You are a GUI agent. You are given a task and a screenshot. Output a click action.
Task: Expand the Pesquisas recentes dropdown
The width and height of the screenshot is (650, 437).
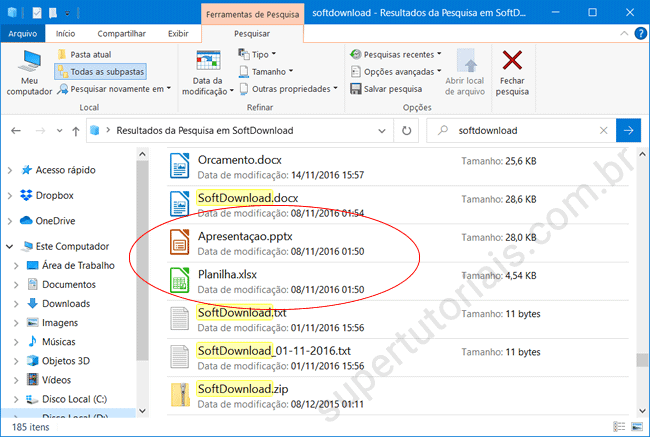pyautogui.click(x=396, y=54)
